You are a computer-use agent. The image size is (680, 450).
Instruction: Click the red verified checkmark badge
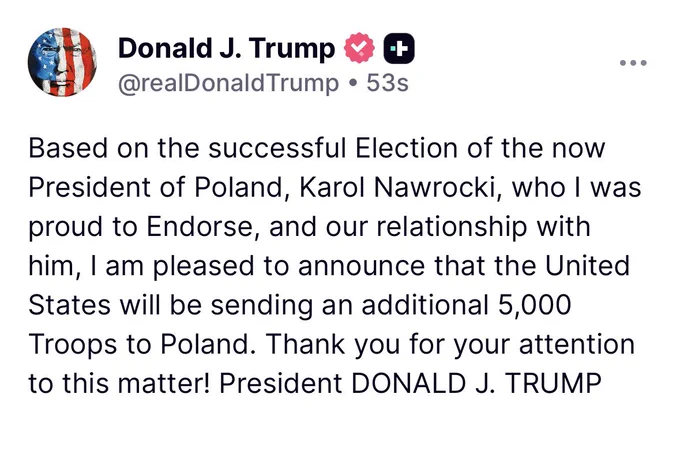tap(359, 48)
